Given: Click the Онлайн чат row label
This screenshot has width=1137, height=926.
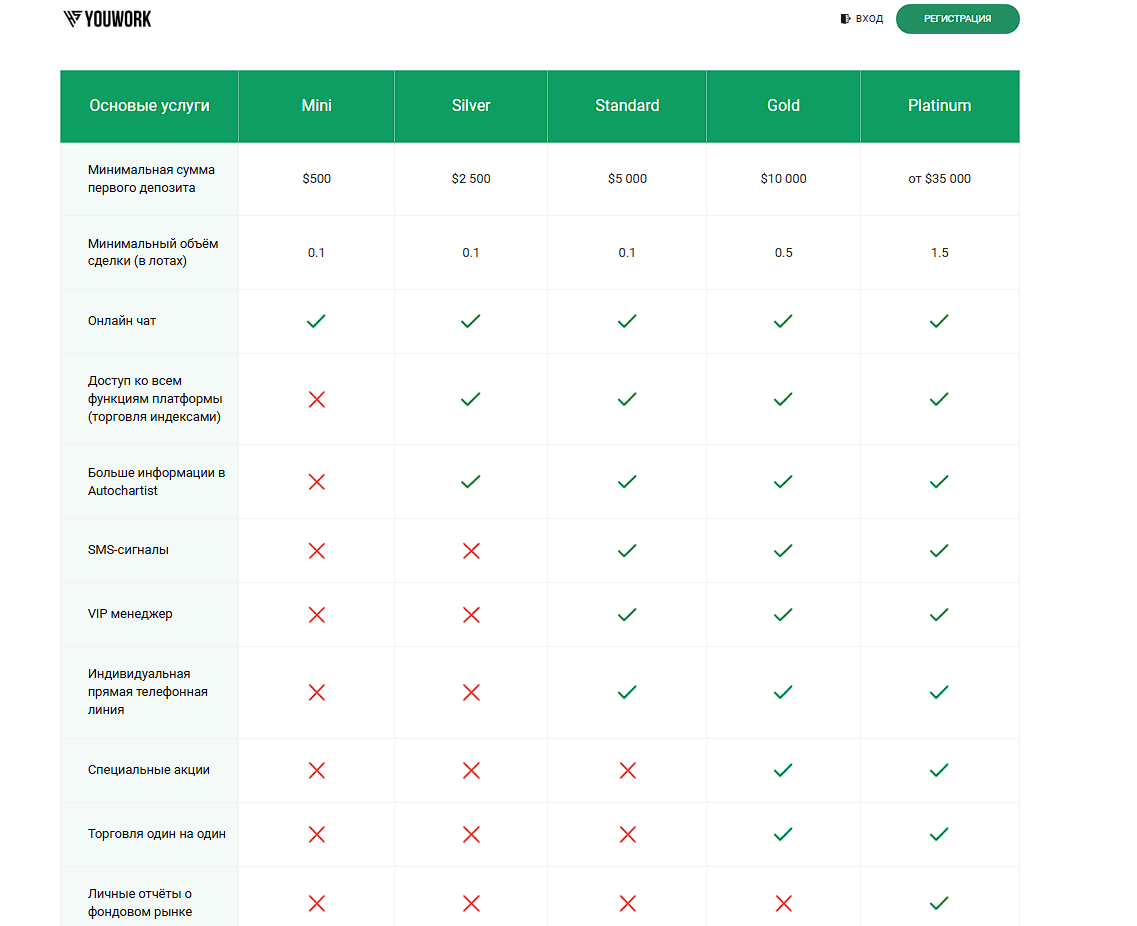Looking at the screenshot, I should [122, 321].
